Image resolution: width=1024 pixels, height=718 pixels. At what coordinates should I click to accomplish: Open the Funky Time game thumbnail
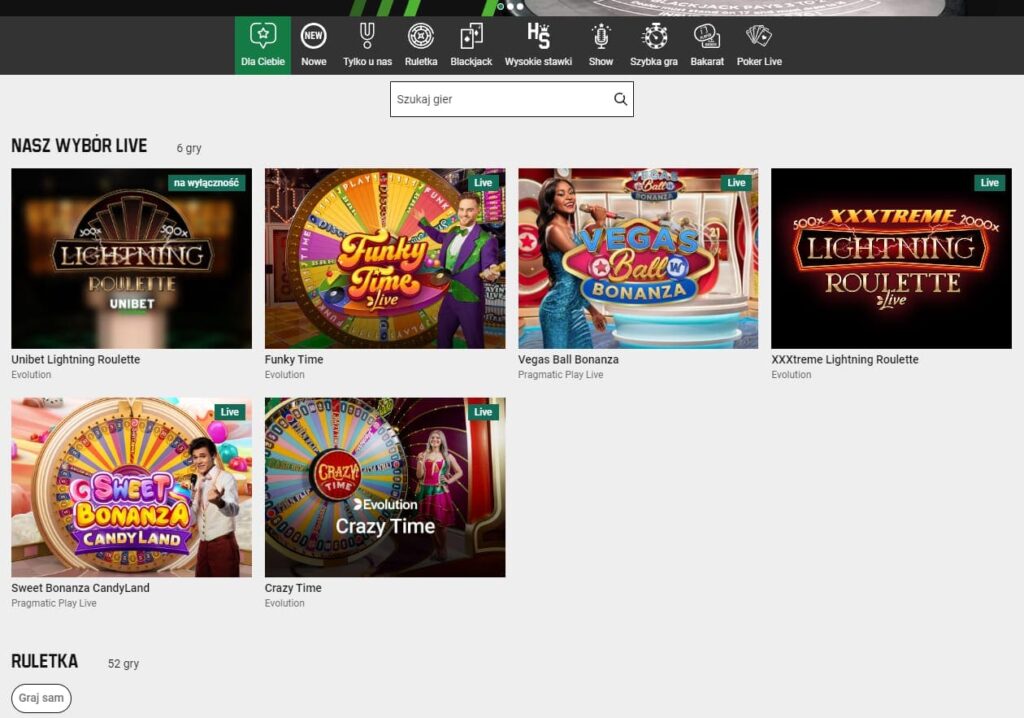tap(385, 258)
